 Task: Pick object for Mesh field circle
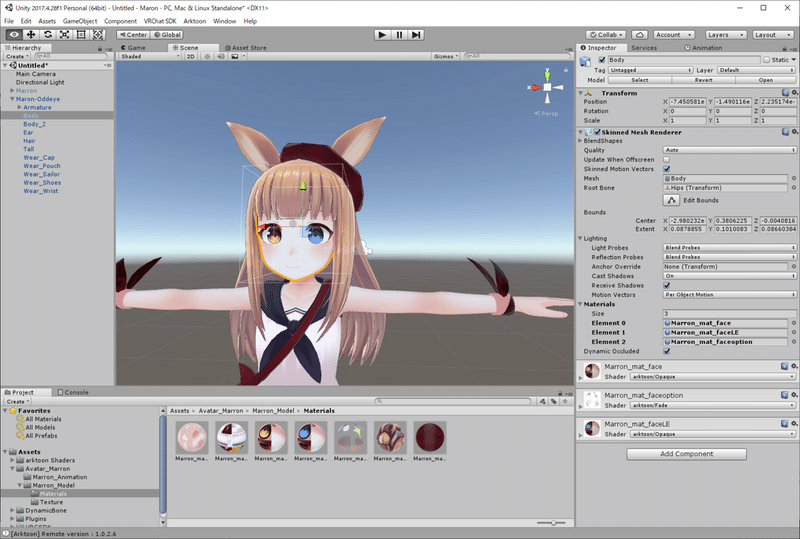tap(794, 179)
